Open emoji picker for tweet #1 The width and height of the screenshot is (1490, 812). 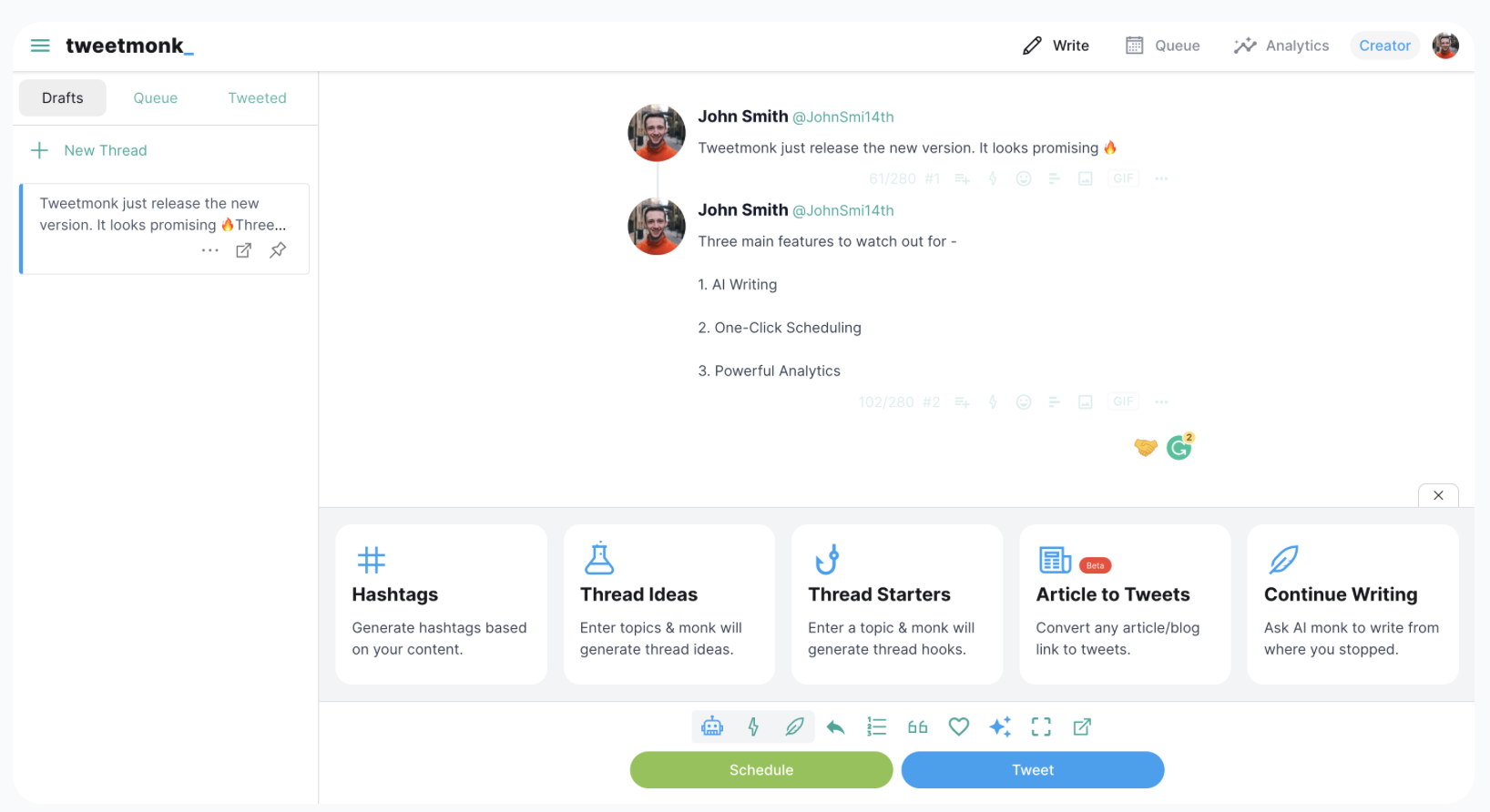coord(1024,178)
